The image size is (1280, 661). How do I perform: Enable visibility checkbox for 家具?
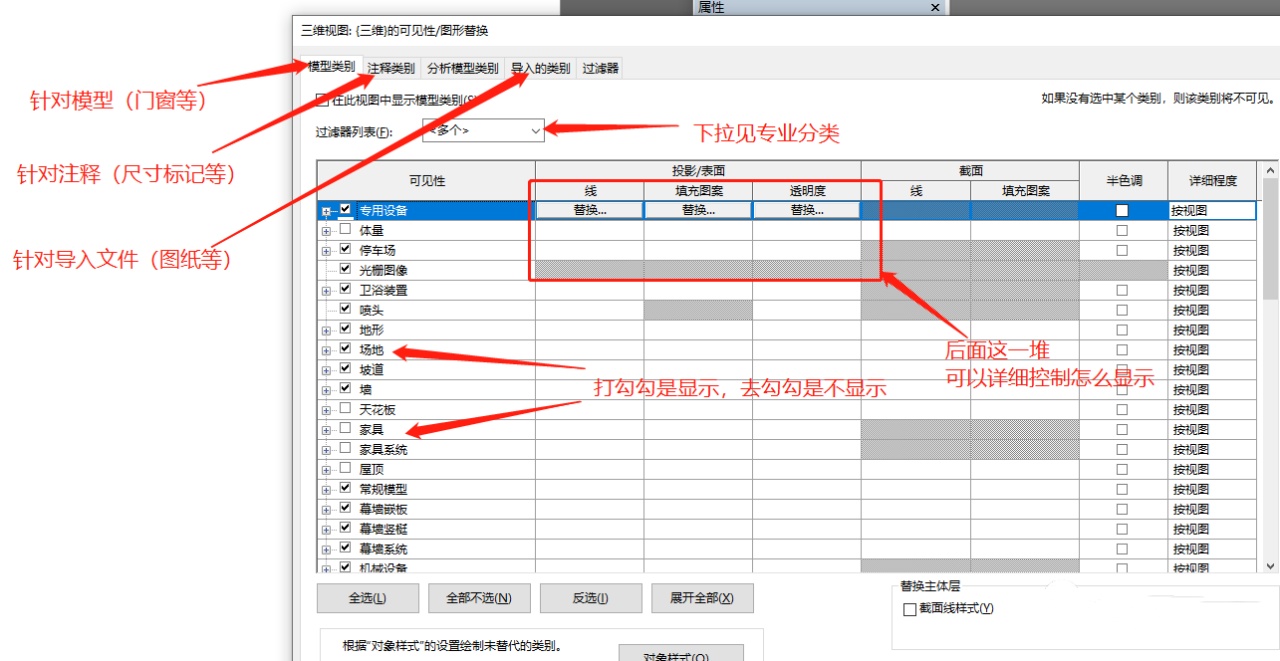(346, 429)
